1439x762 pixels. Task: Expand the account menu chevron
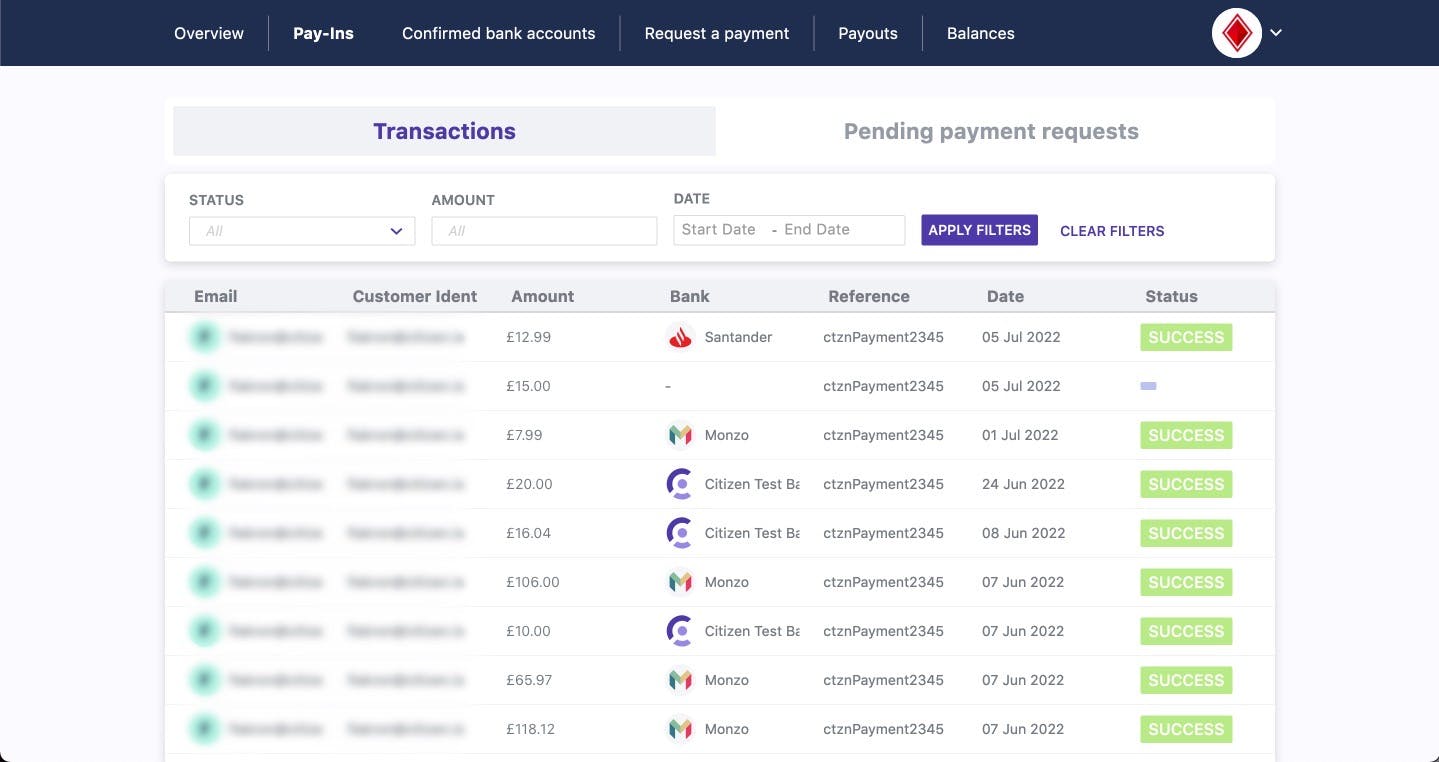coord(1276,33)
